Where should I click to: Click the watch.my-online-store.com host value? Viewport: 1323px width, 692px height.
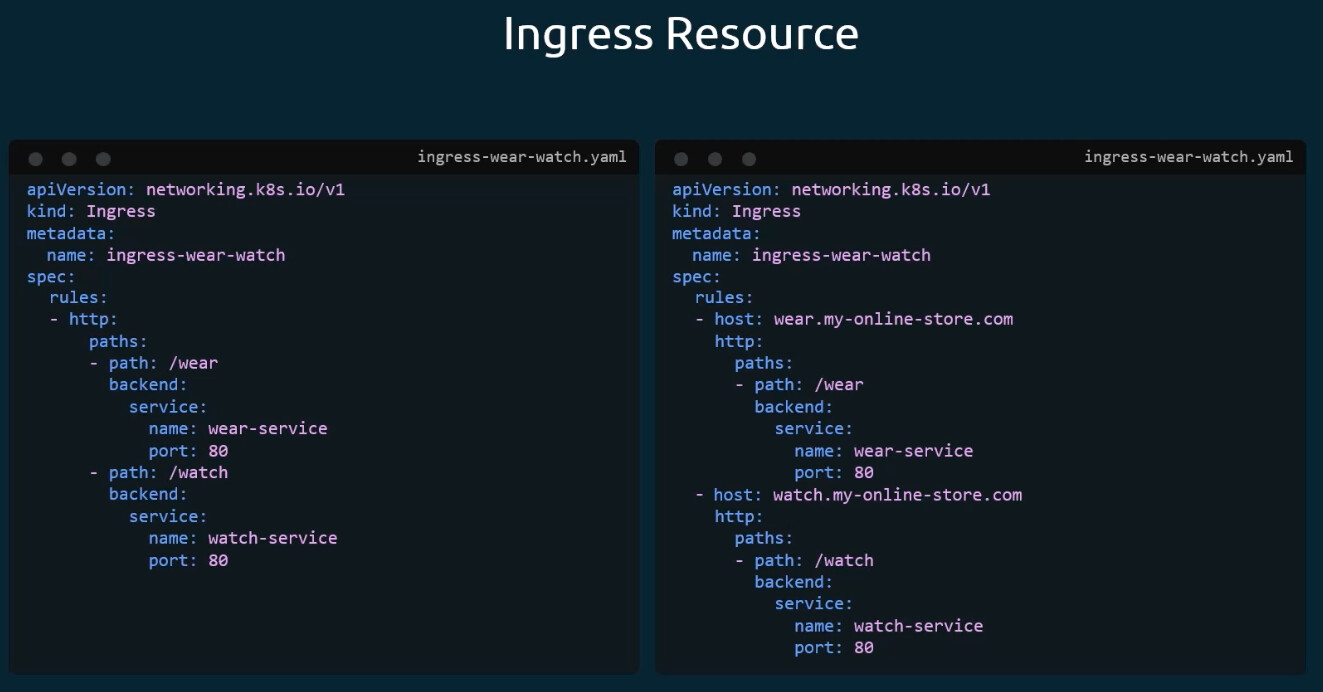pyautogui.click(x=897, y=495)
